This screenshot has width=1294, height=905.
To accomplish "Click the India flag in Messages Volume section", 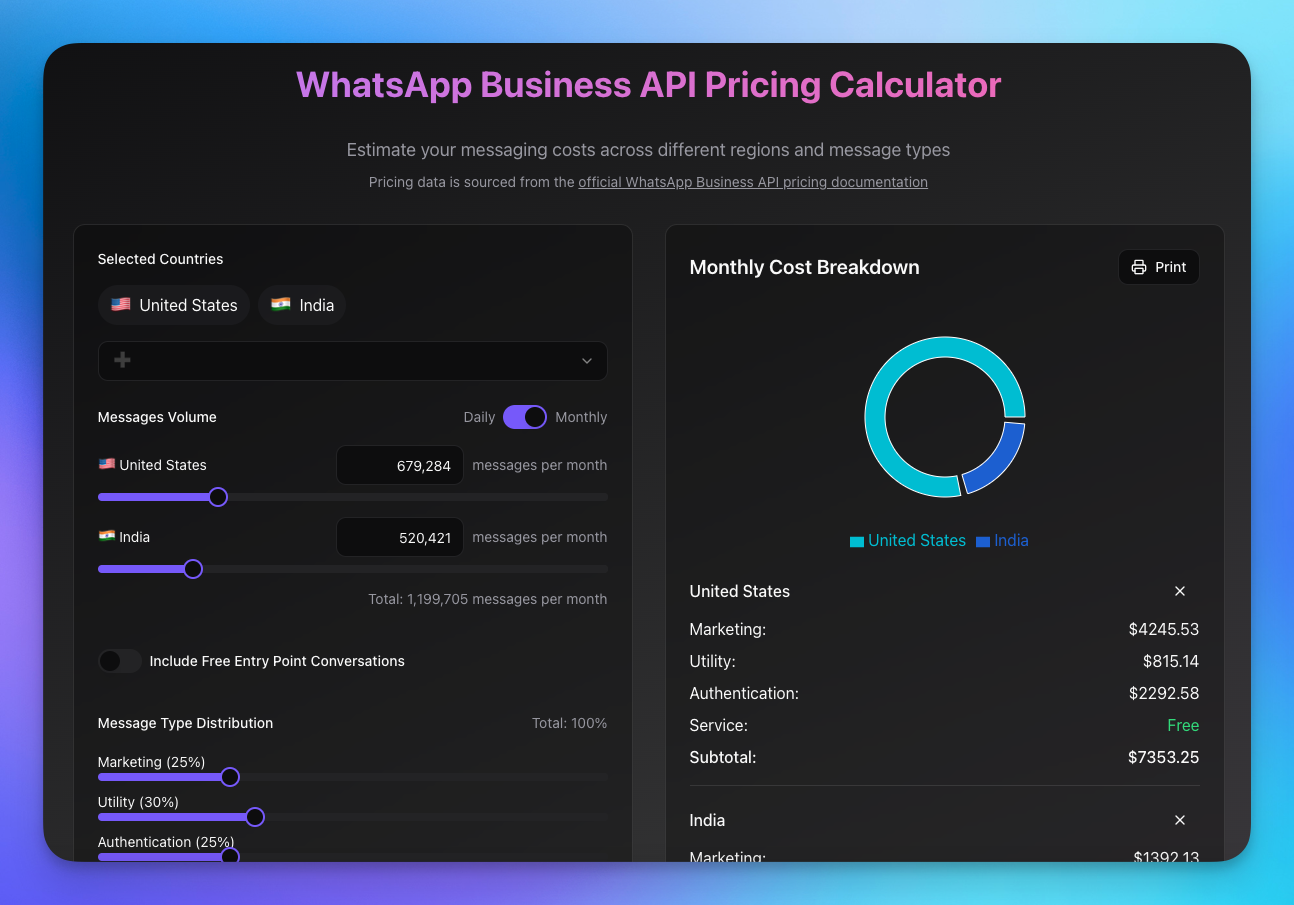I will (x=106, y=535).
